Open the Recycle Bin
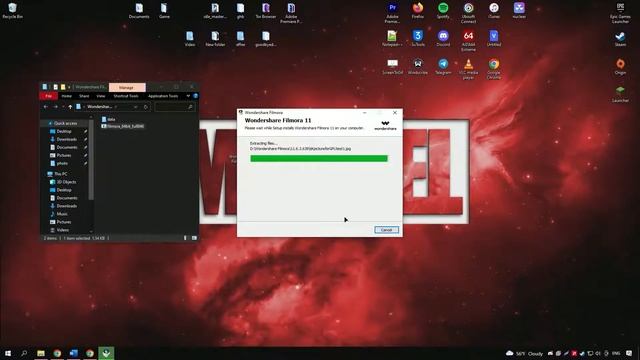This screenshot has width=640, height=360. [12, 11]
